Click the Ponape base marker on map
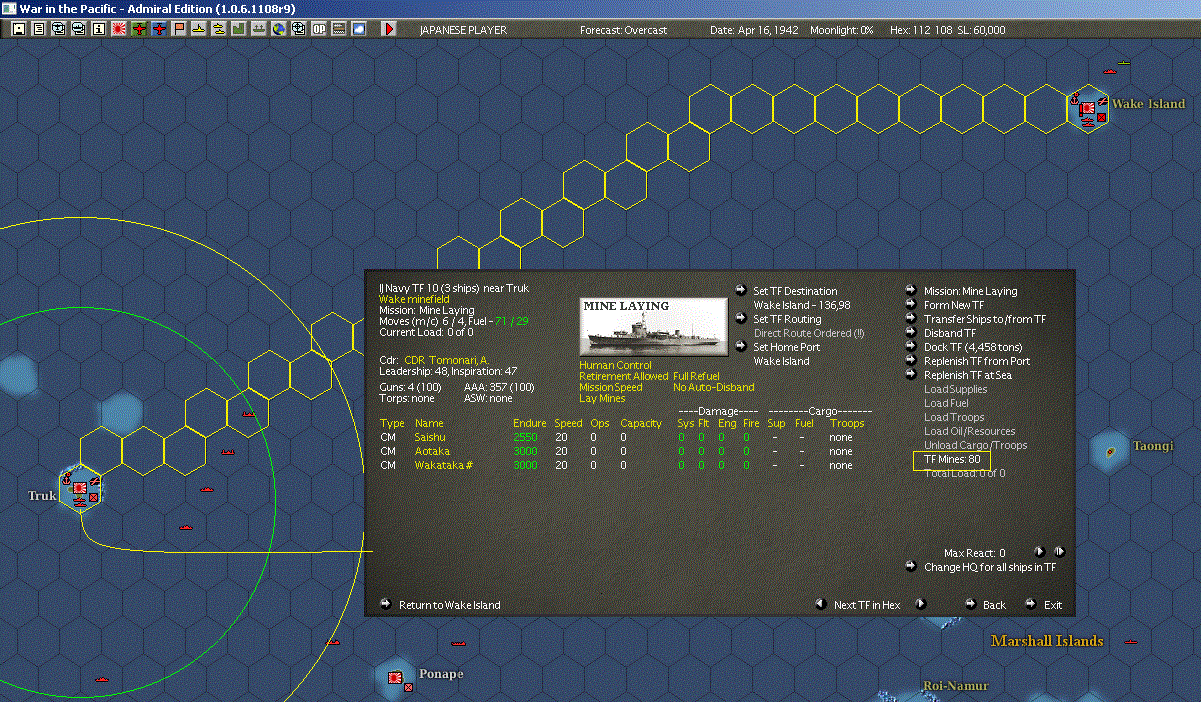1201x702 pixels. pyautogui.click(x=395, y=678)
